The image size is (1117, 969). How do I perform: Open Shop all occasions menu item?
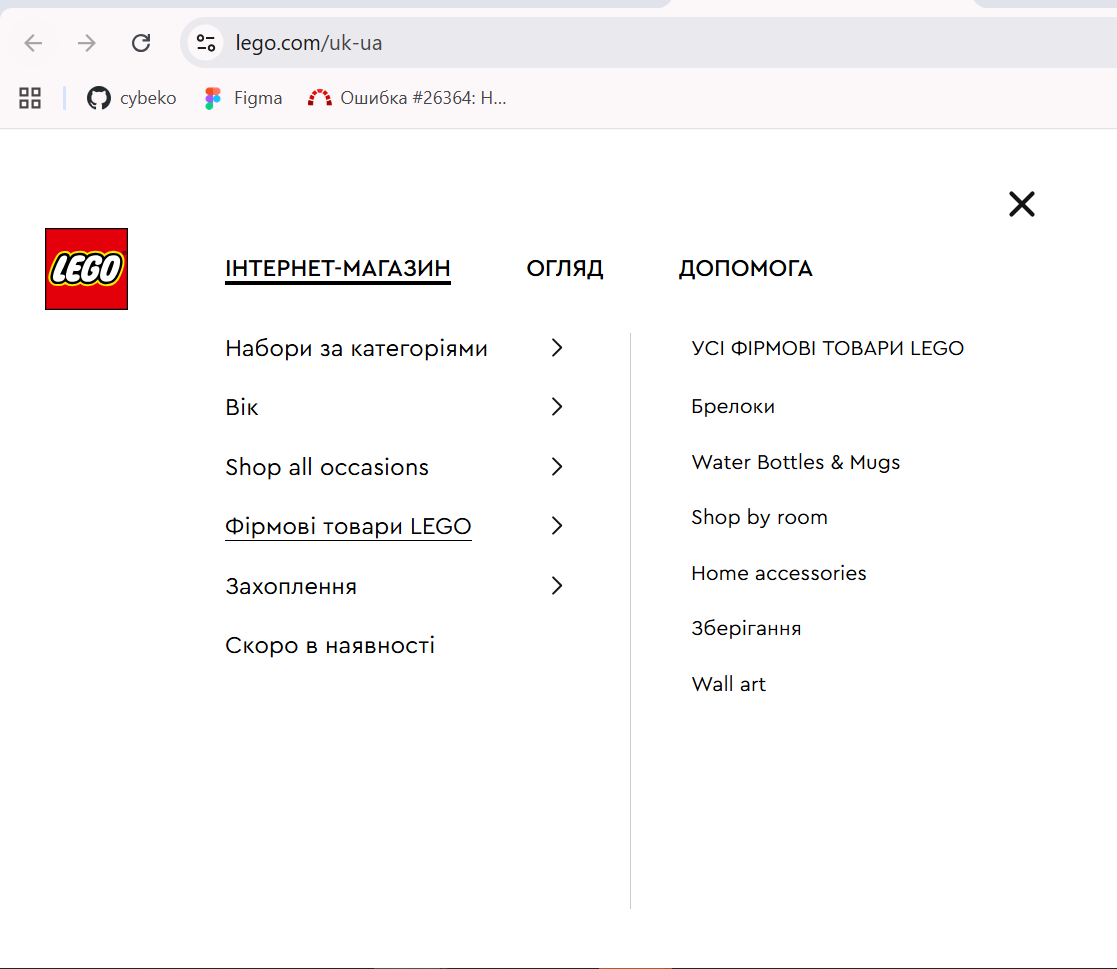point(327,467)
